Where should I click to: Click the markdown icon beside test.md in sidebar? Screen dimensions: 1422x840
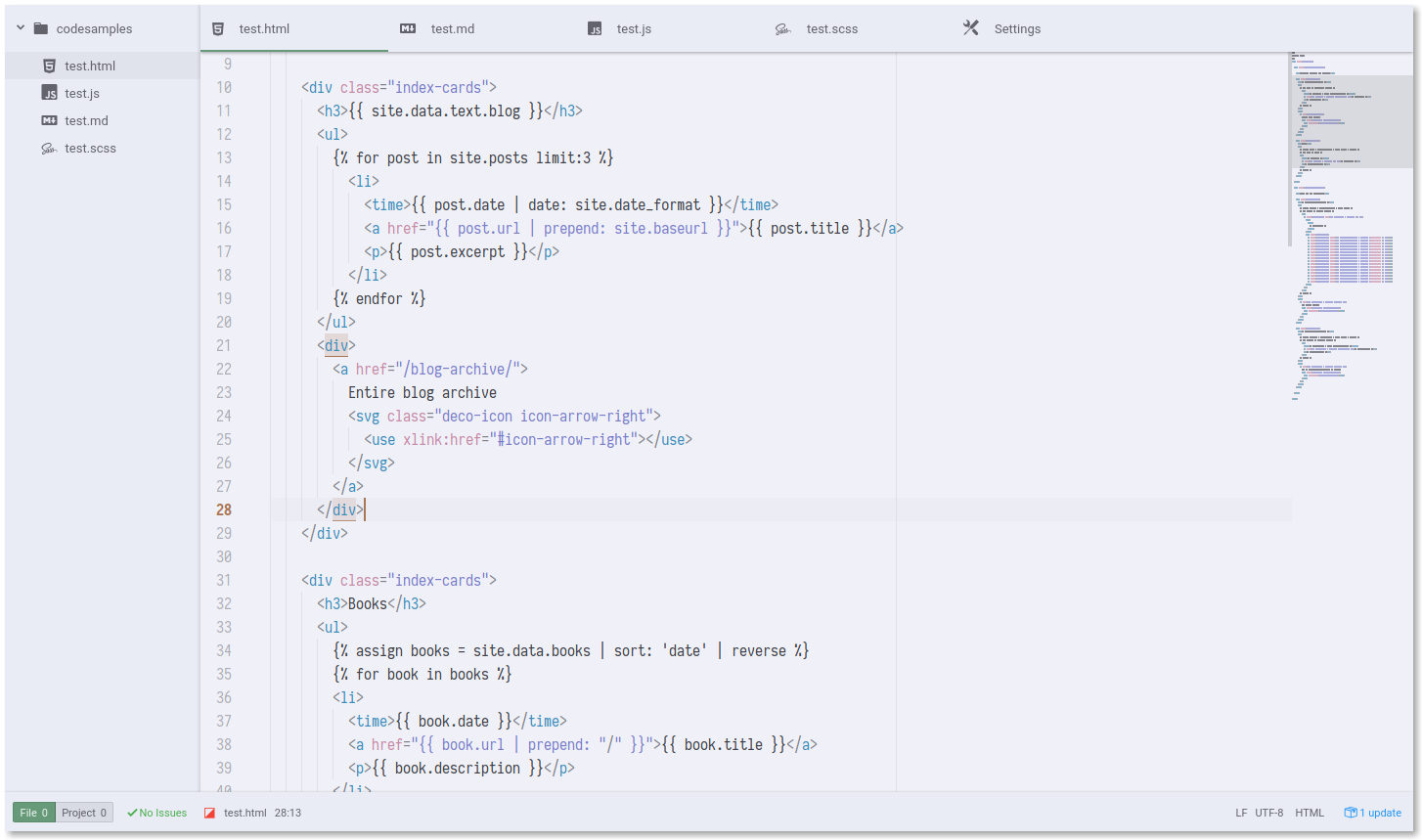click(x=49, y=120)
